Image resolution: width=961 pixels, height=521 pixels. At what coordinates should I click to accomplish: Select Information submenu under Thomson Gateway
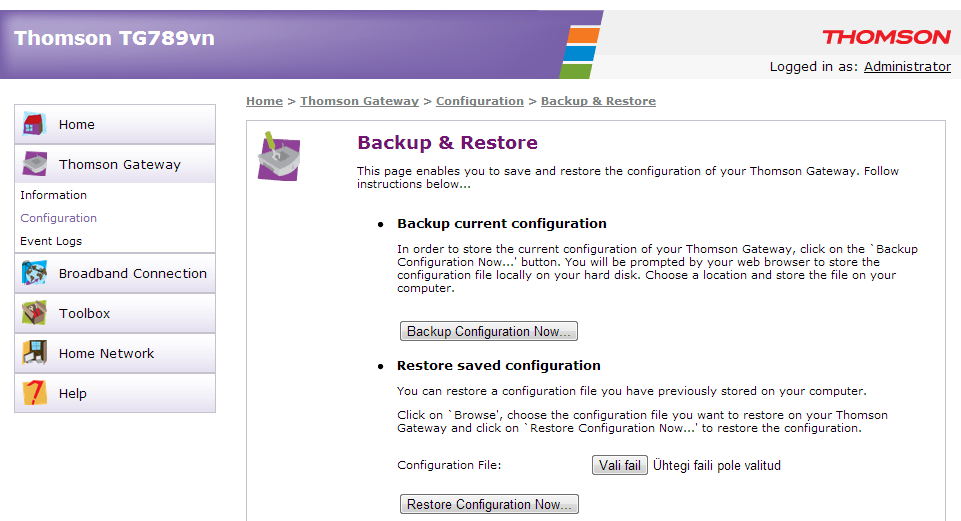tap(53, 195)
